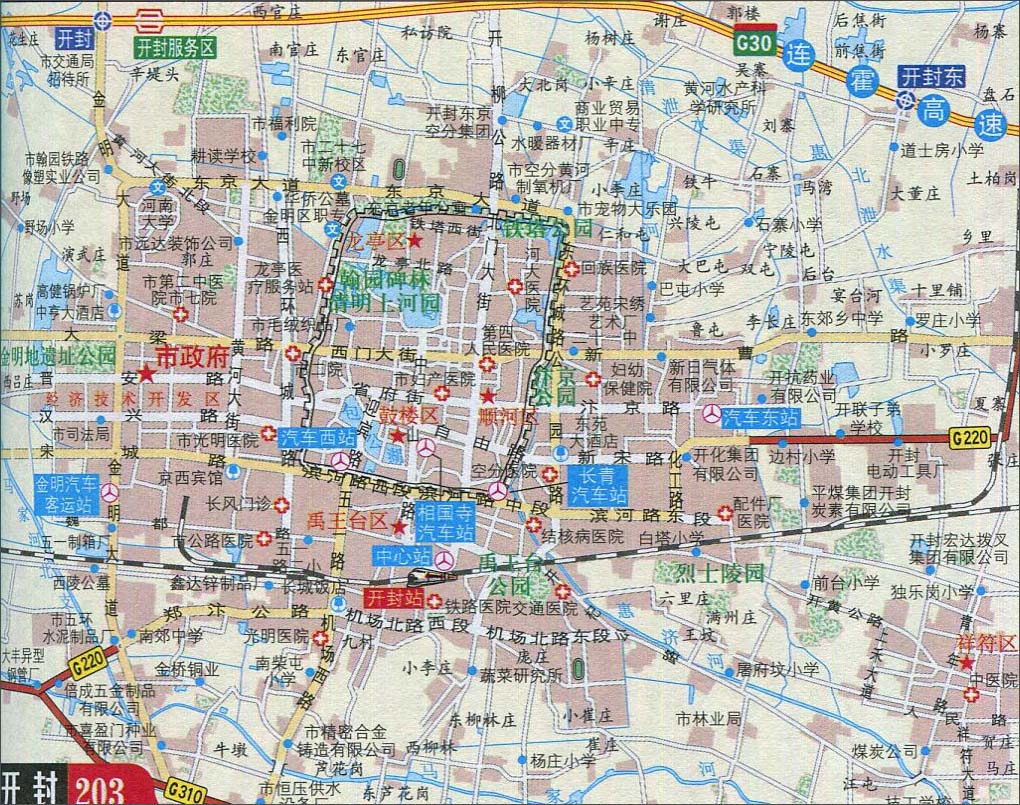Click the 龙亭区 red star marker

tap(413, 242)
